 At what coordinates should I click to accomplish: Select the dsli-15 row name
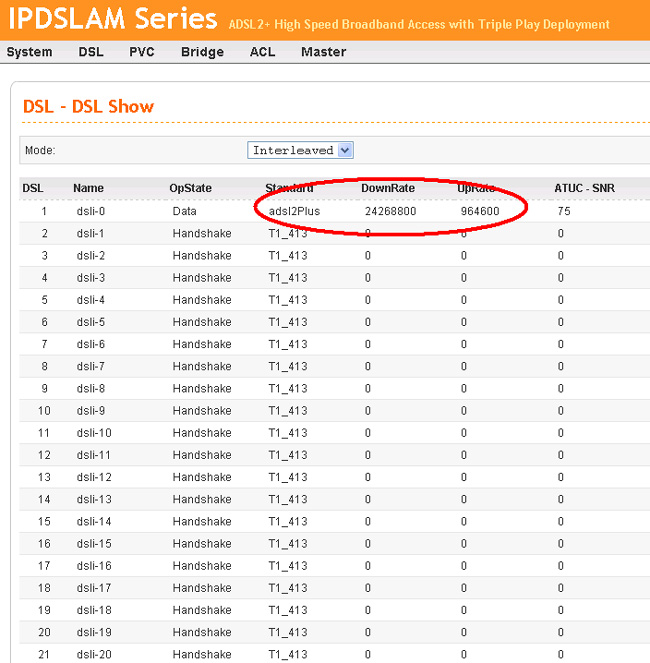click(94, 543)
